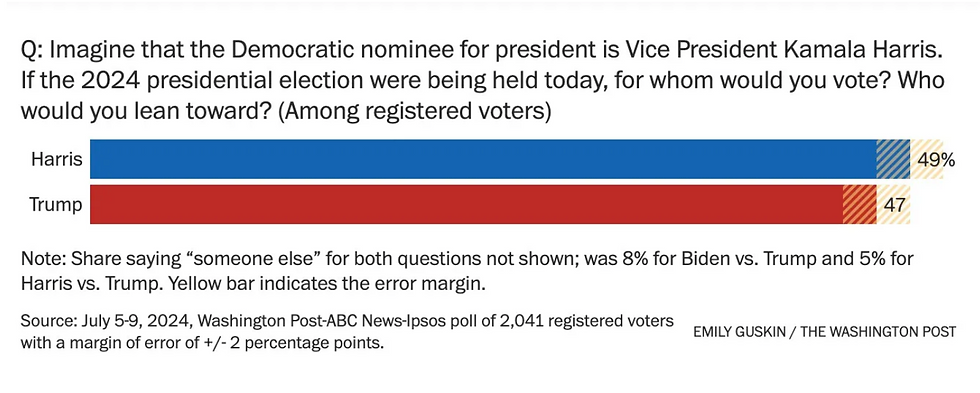Click the yellow hatched margin on the Harris bar
The image size is (980, 393).
[927, 159]
